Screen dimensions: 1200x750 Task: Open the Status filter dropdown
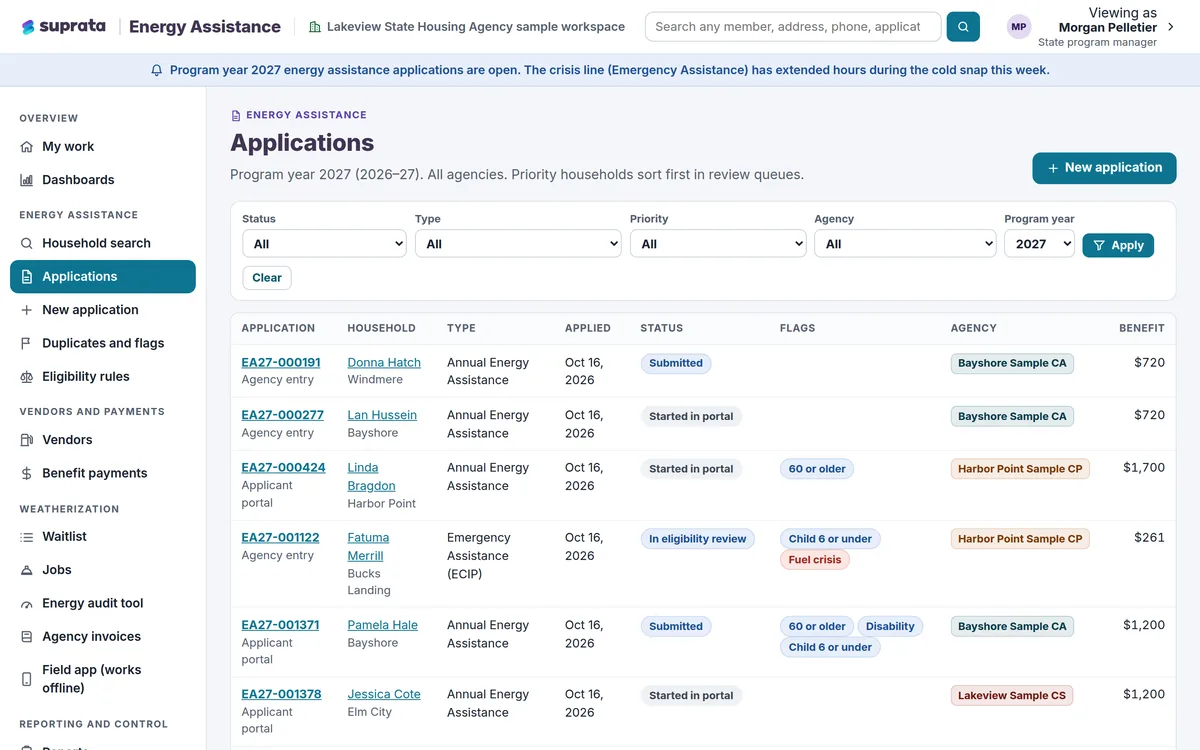point(324,244)
